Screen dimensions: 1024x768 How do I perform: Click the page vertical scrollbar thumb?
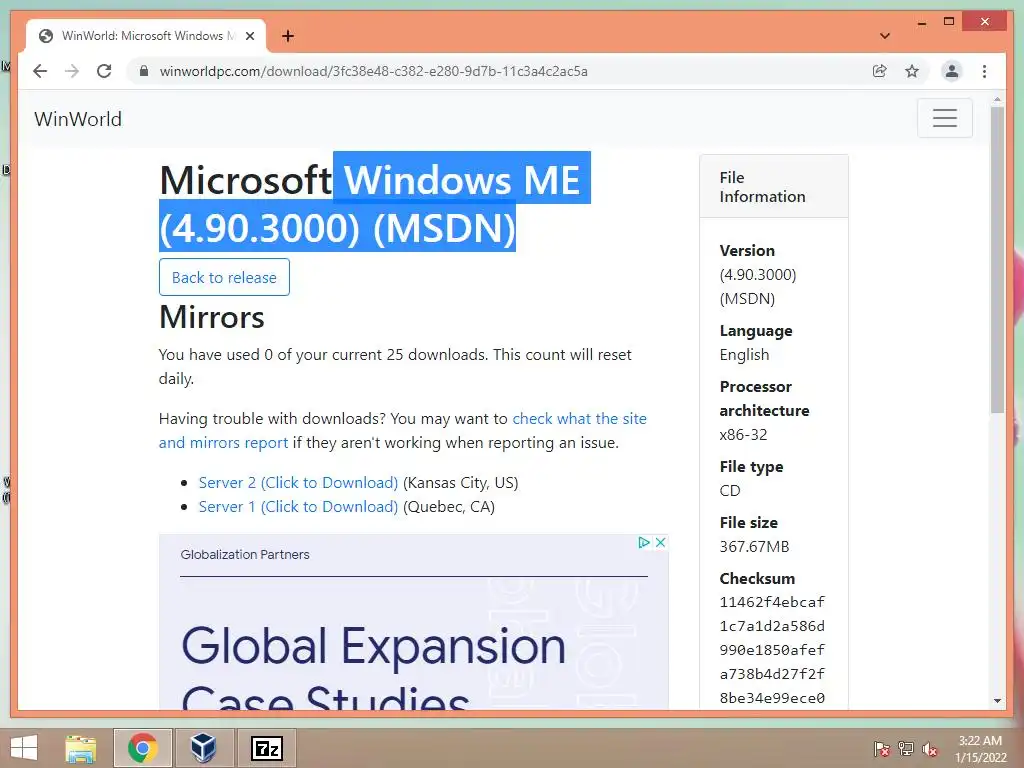tap(997, 260)
